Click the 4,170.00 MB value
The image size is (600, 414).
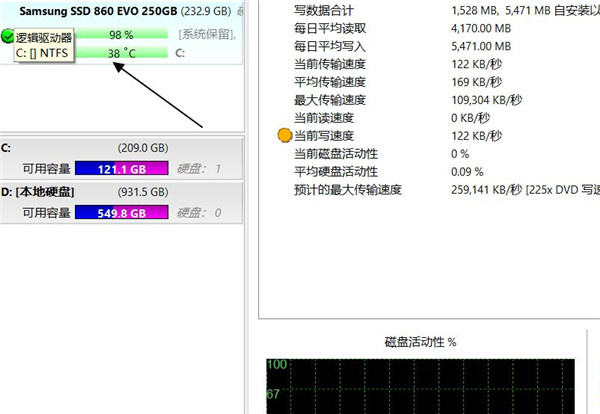pyautogui.click(x=481, y=28)
